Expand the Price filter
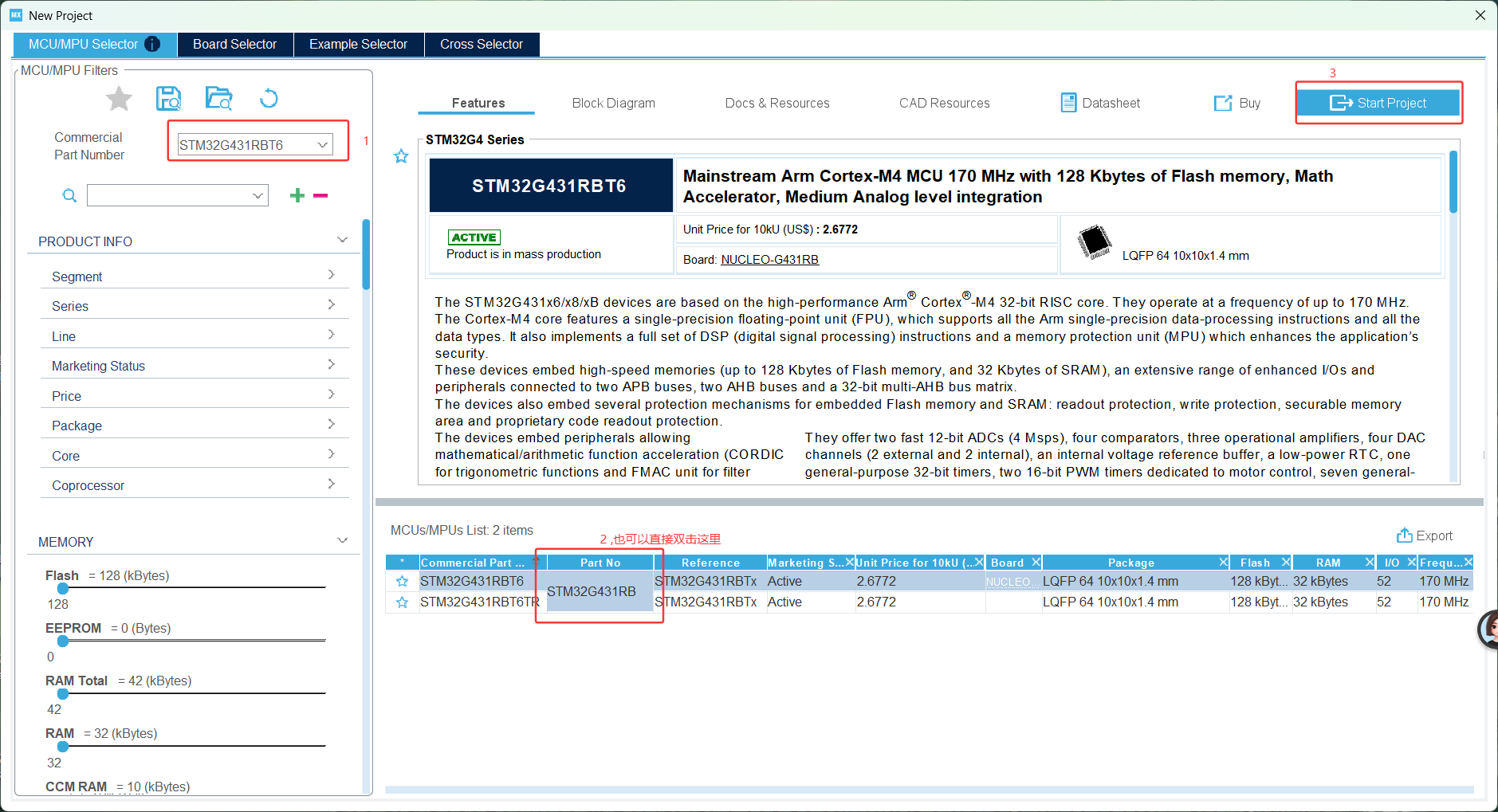This screenshot has height=812, width=1498. point(331,394)
